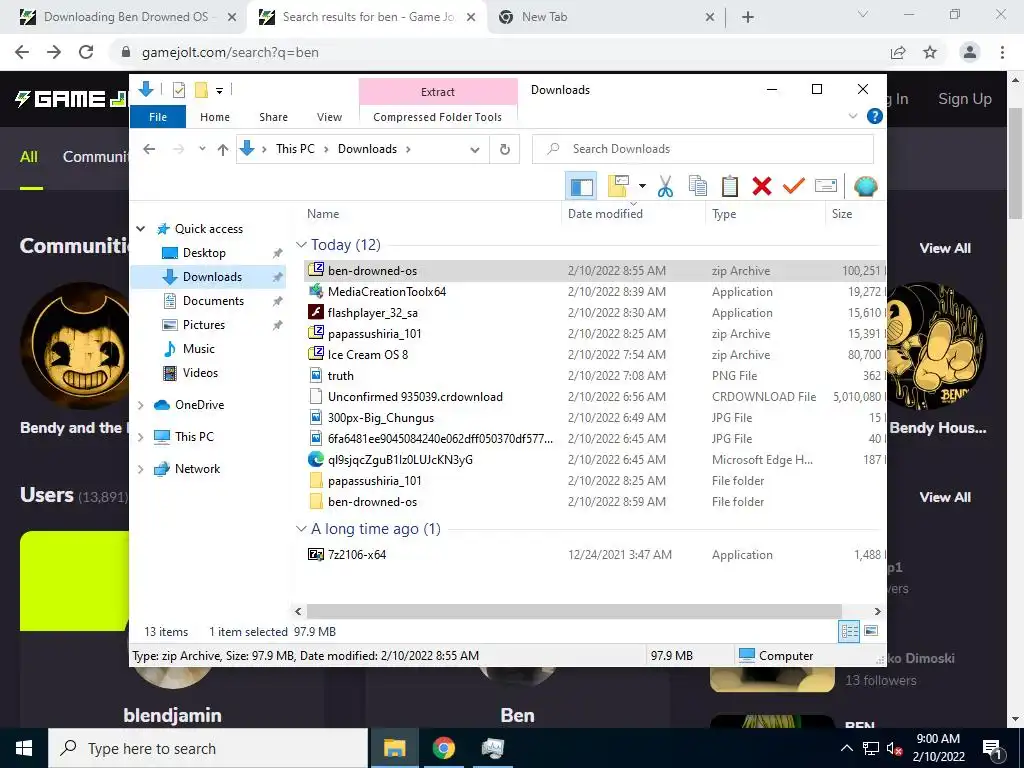Expand the This PC tree node
The width and height of the screenshot is (1024, 768).
click(140, 437)
